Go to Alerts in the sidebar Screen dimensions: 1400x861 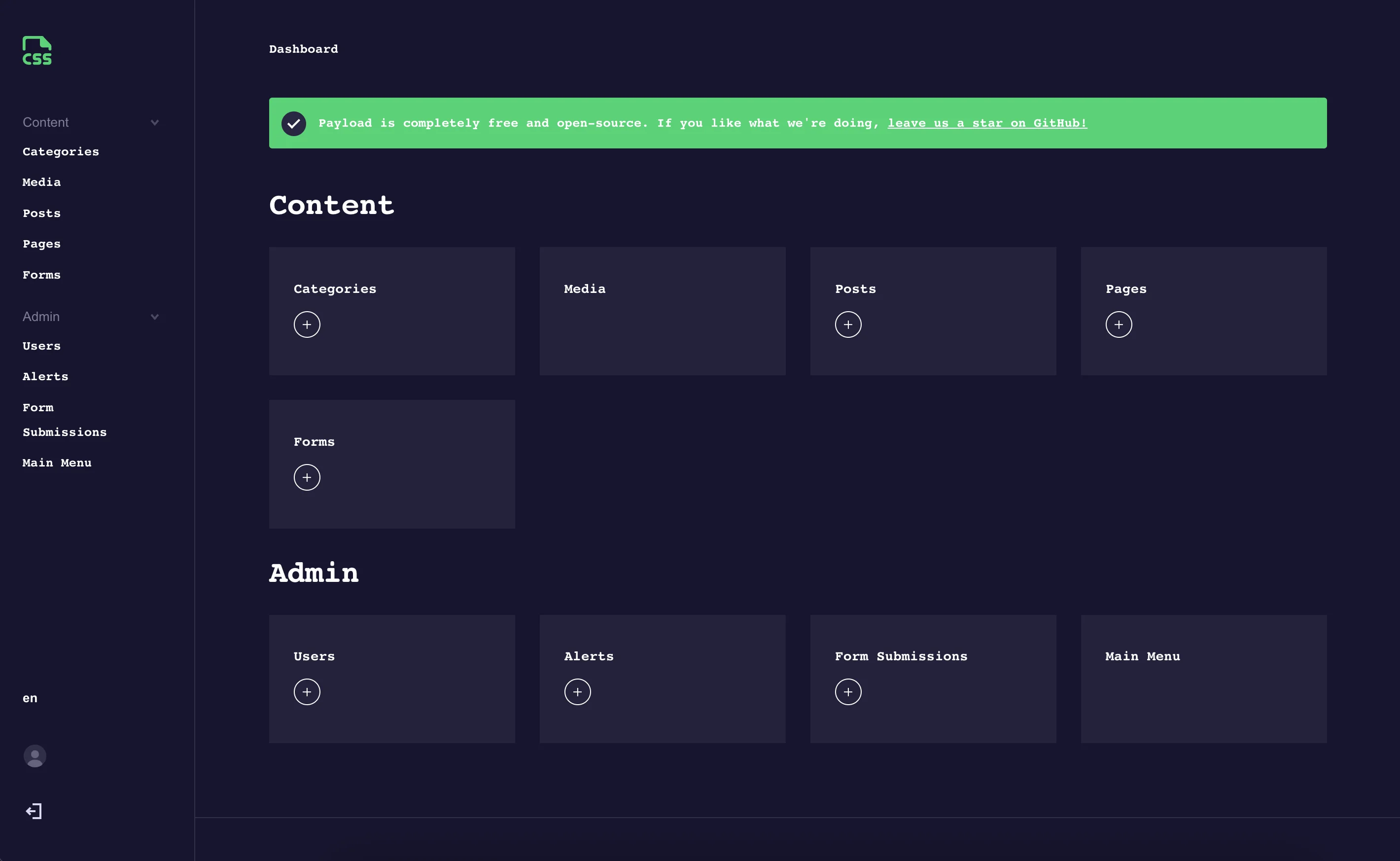45,376
